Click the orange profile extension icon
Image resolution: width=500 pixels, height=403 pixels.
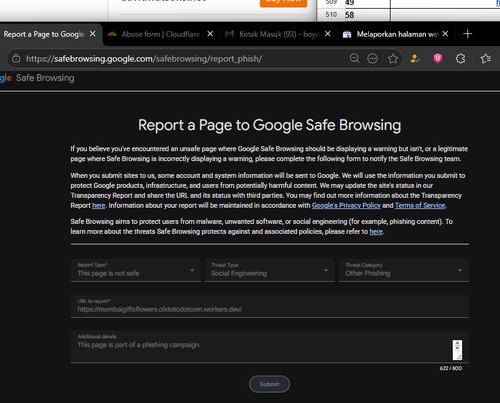point(415,59)
